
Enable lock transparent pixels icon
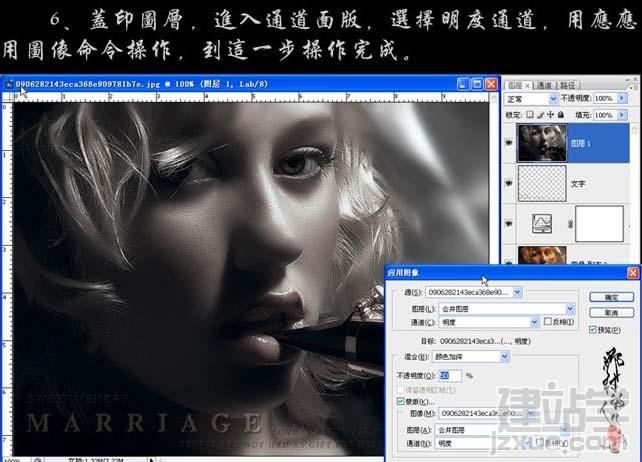point(530,115)
